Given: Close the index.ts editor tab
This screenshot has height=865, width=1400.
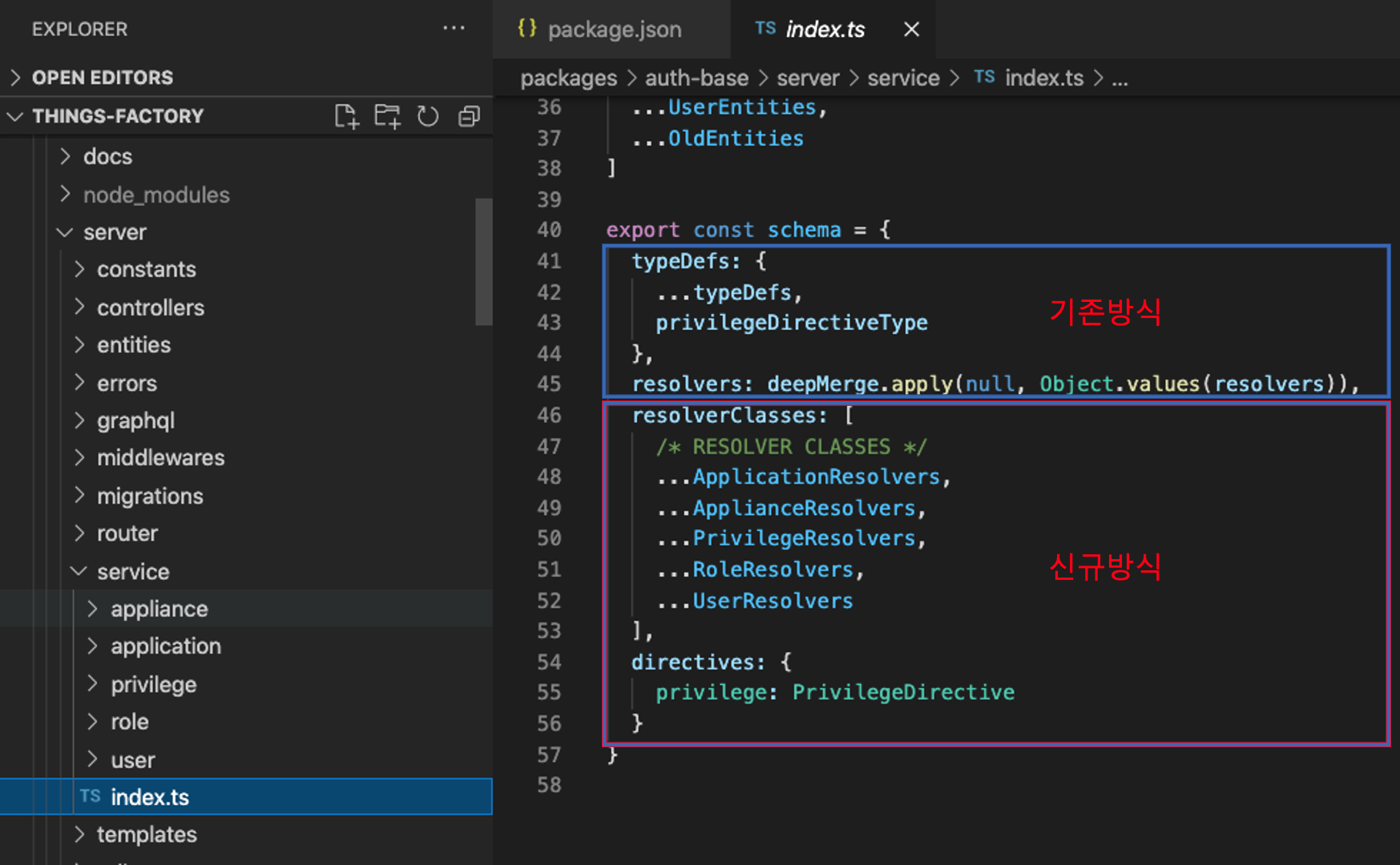Looking at the screenshot, I should [911, 30].
